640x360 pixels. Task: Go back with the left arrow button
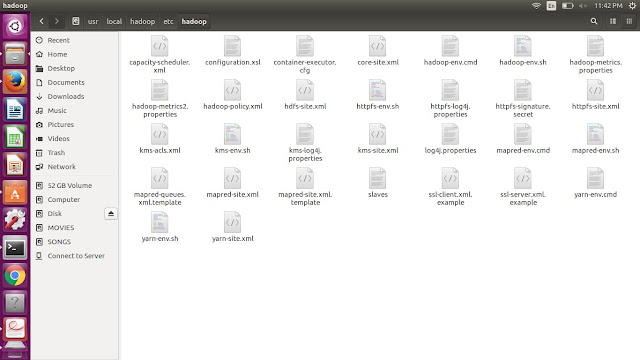42,21
